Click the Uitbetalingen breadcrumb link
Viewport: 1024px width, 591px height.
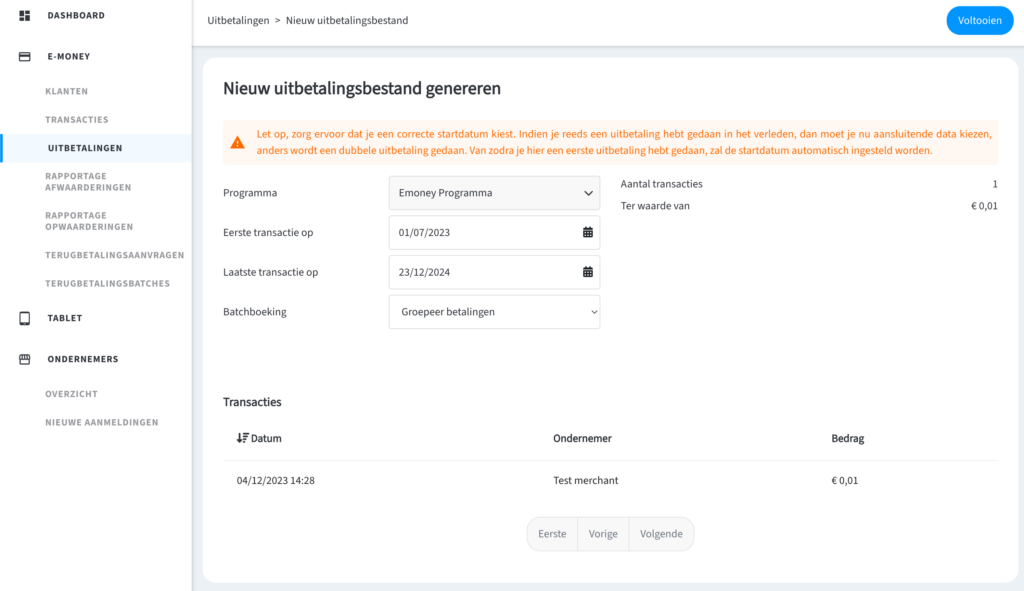tap(238, 20)
